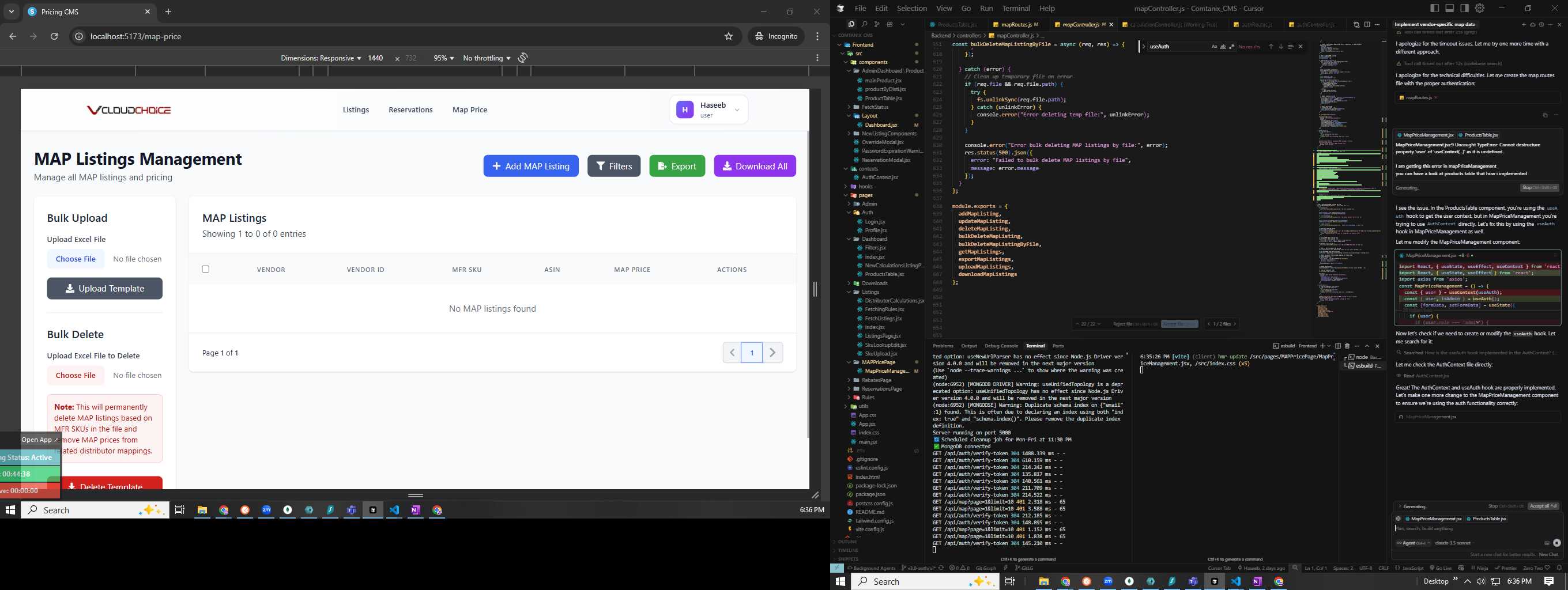Open the Debug Console panel tab
Screen dimensions: 1568x590
[1001, 346]
